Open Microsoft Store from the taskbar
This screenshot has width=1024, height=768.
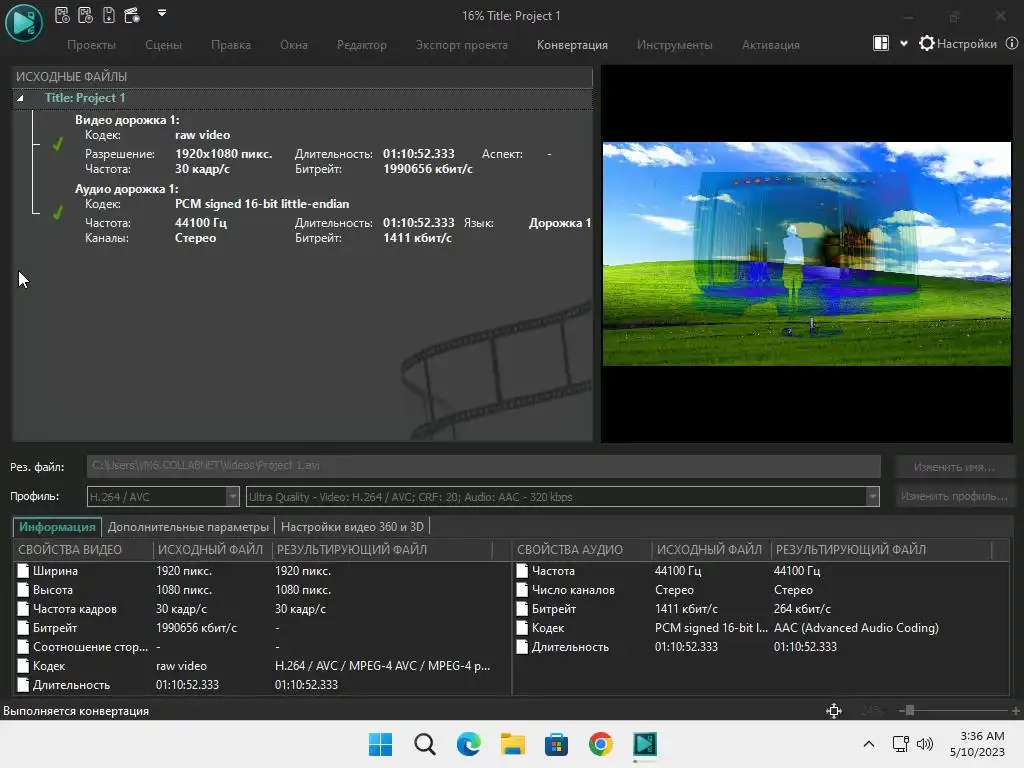(x=556, y=744)
